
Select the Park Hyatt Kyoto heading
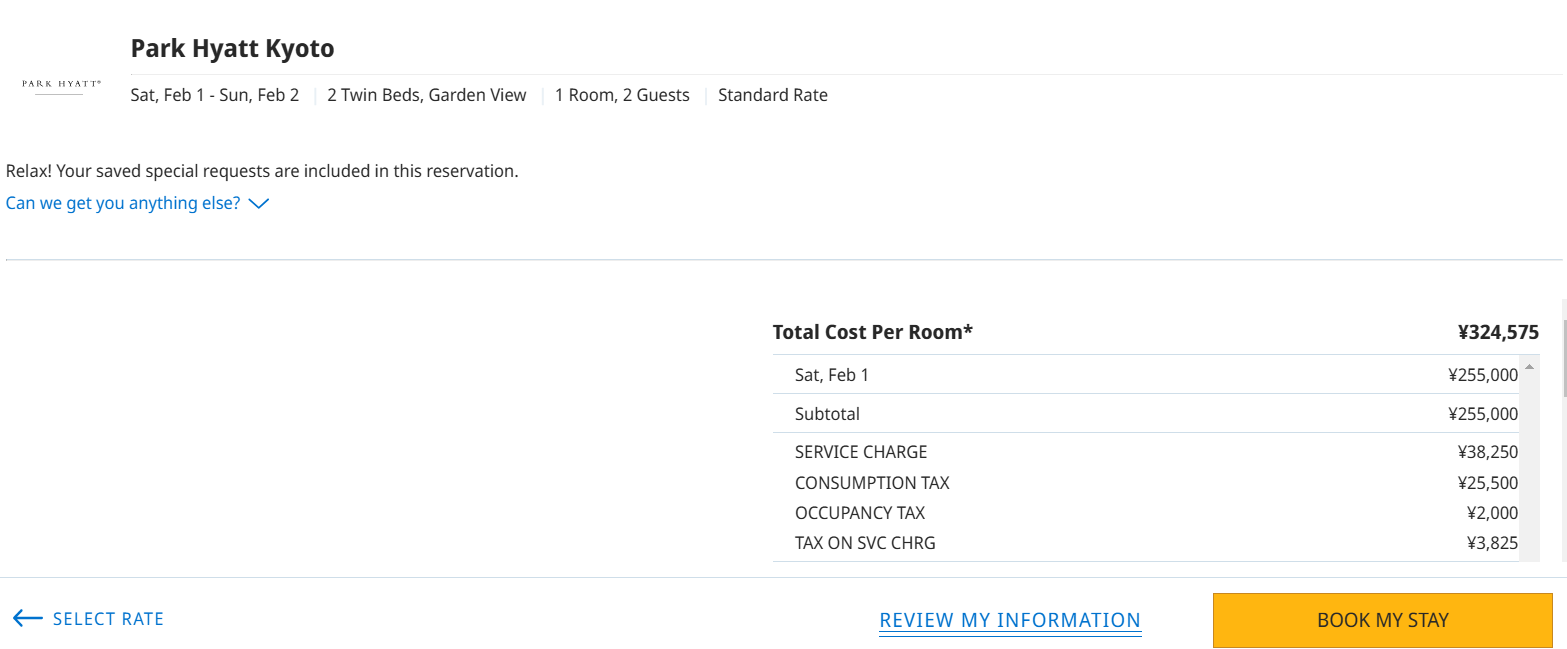[232, 48]
